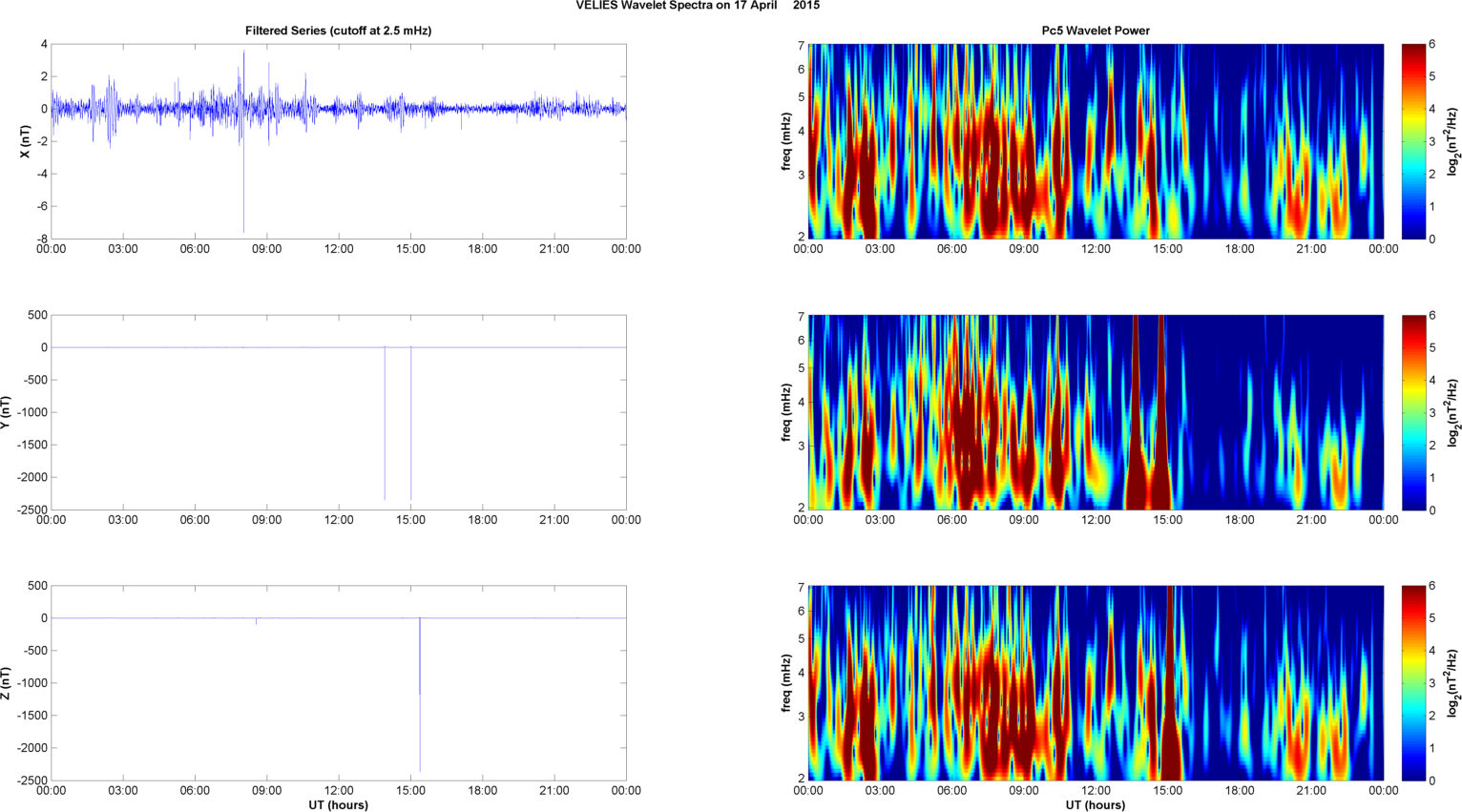The image size is (1462, 812).
Task: Click inside the X component filtered series plot
Action: point(339,141)
